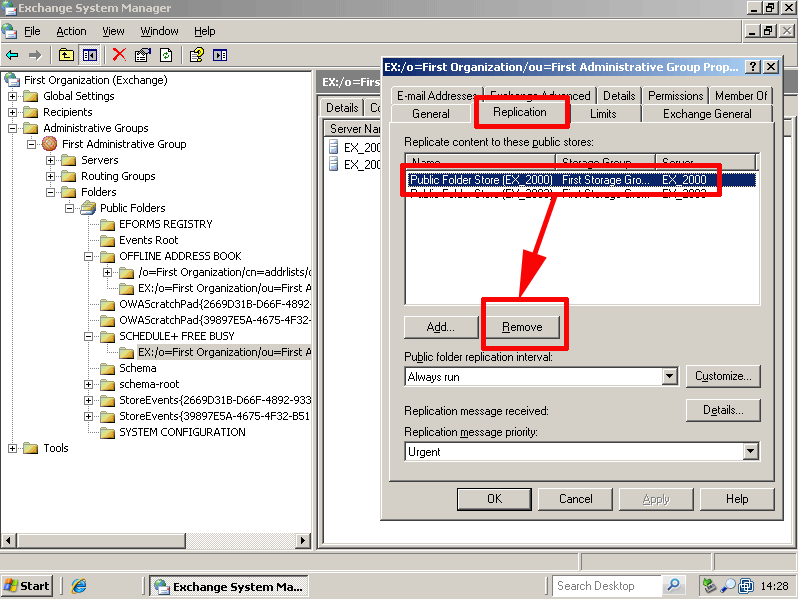Viewport: 798px width, 599px height.
Task: Open the File menu
Action: 32,31
